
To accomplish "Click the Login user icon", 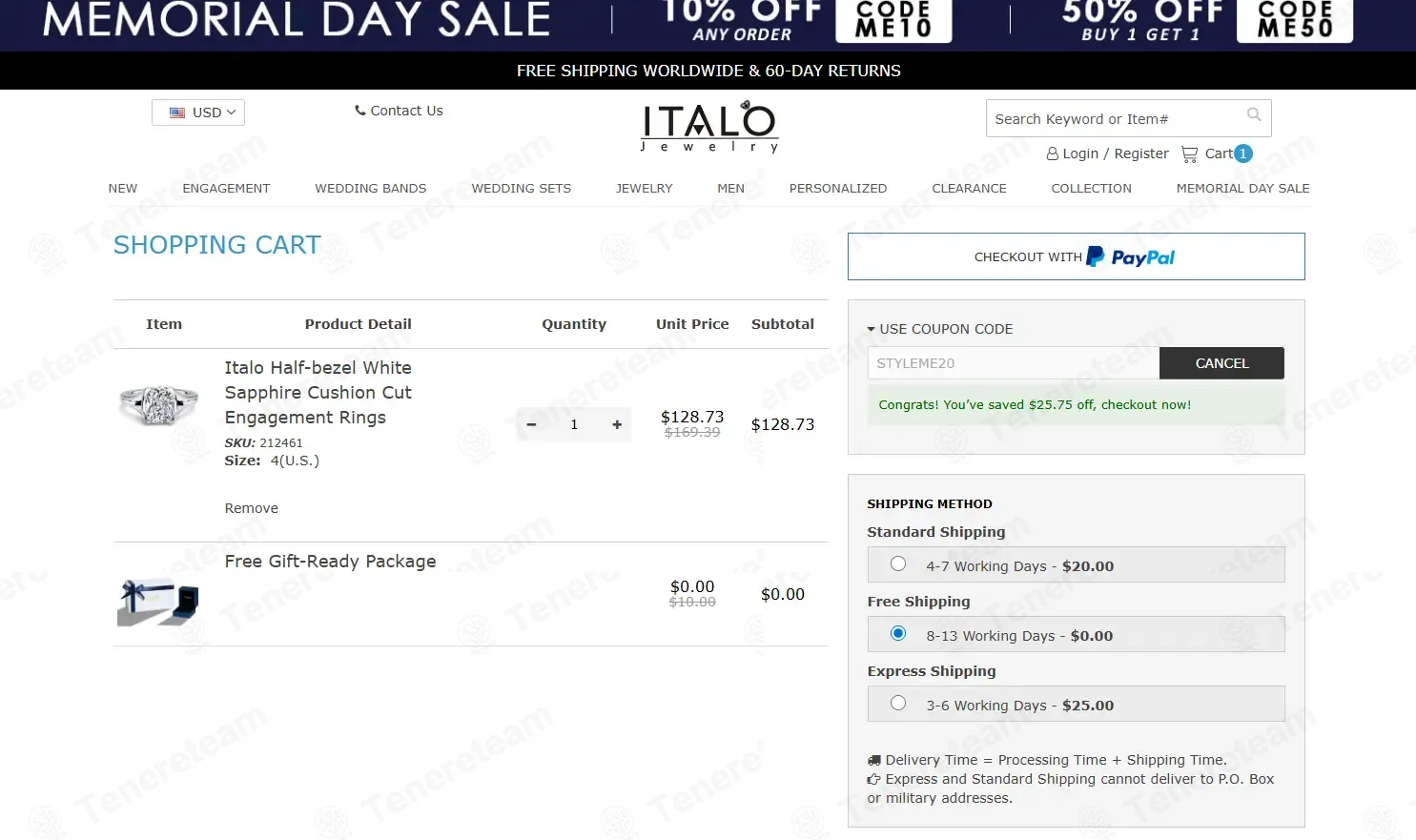I will [1053, 154].
